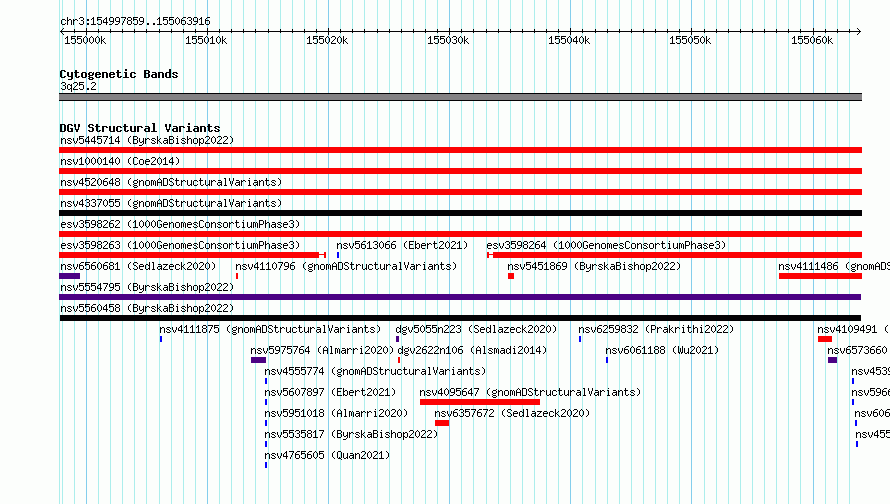The image size is (890, 504).
Task: Click the small red block under nsv5451869
Action: pyautogui.click(x=511, y=276)
